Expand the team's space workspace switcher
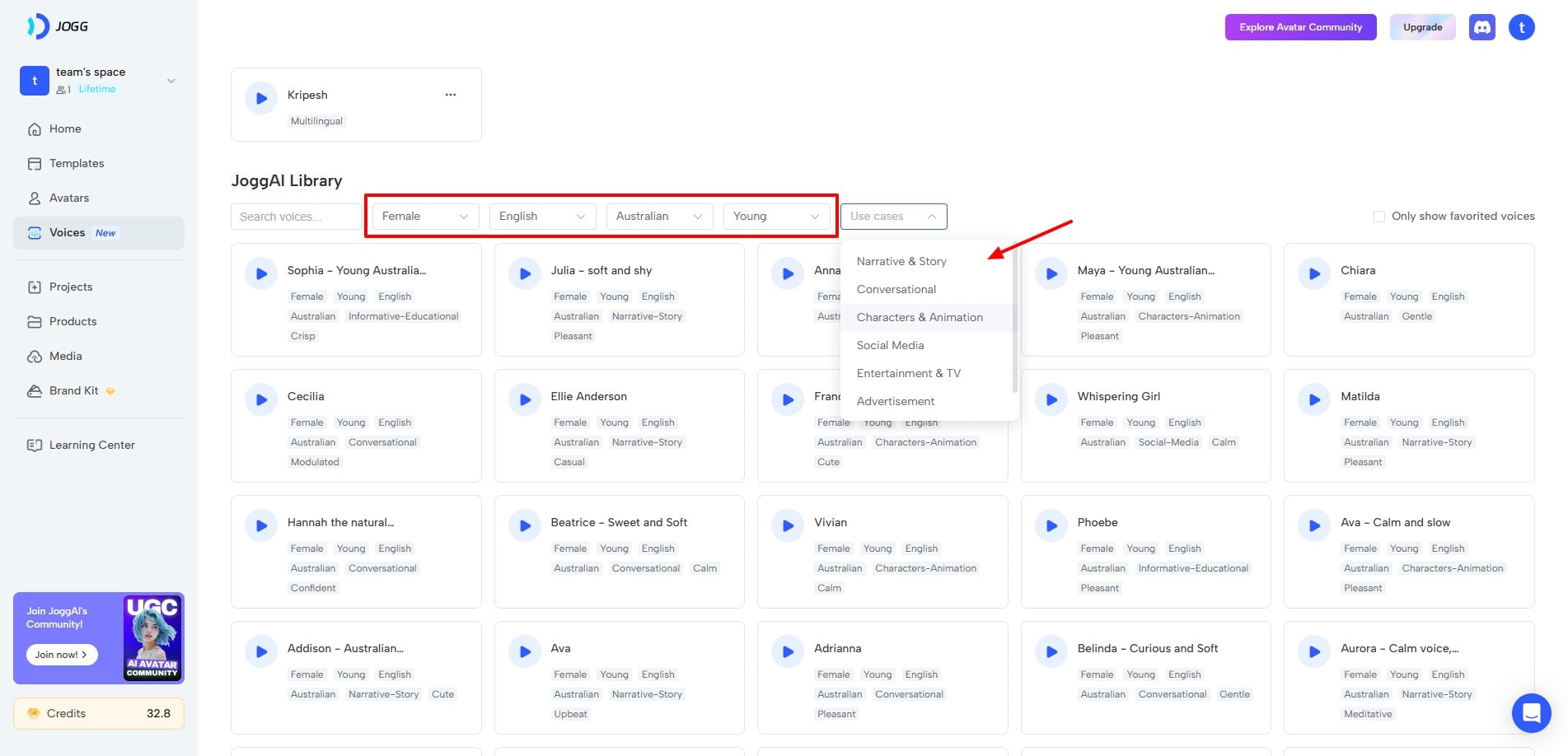This screenshot has height=756, width=1568. tap(171, 81)
